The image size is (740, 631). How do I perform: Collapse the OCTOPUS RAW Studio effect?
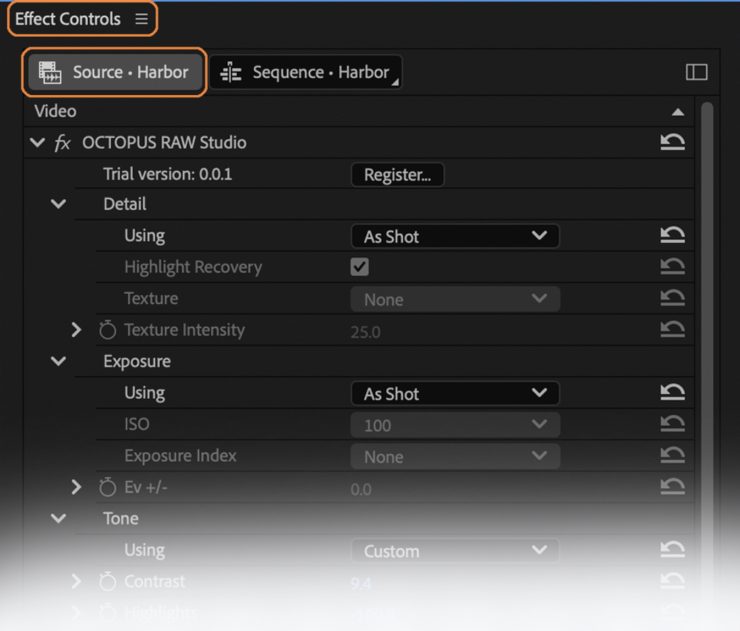[x=37, y=142]
